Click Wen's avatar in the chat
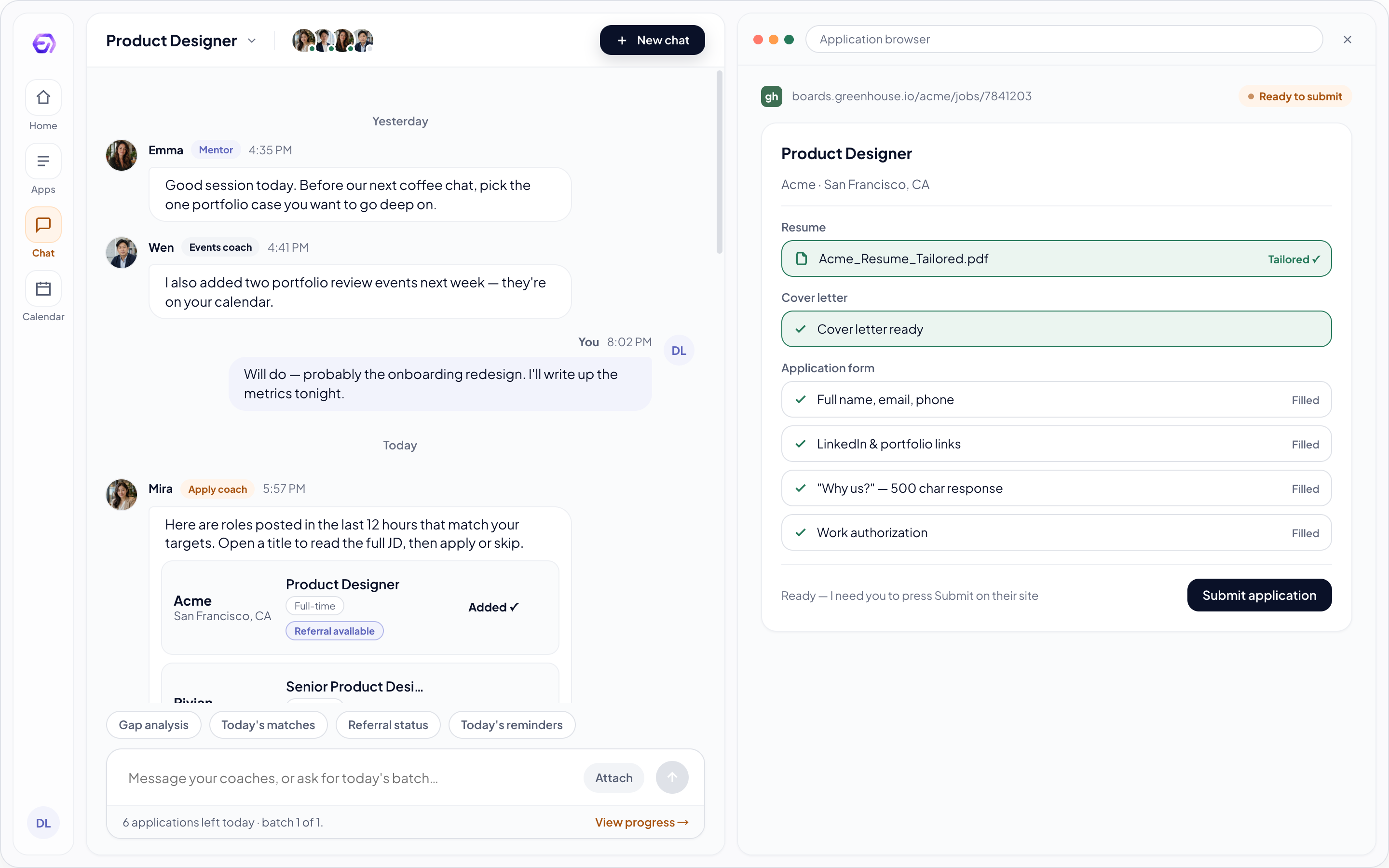This screenshot has width=1389, height=868. pos(122,253)
